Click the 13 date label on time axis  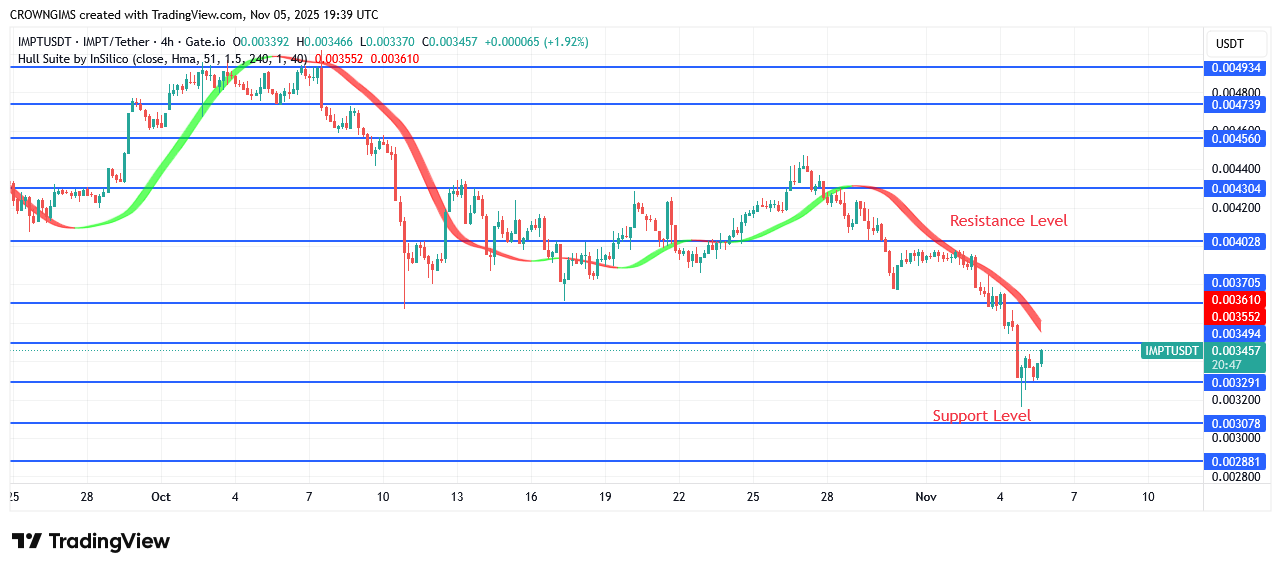point(457,497)
